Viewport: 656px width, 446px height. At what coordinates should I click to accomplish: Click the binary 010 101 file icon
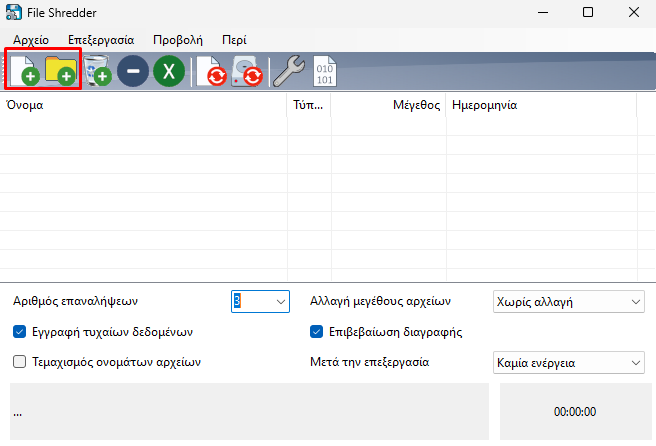point(325,71)
